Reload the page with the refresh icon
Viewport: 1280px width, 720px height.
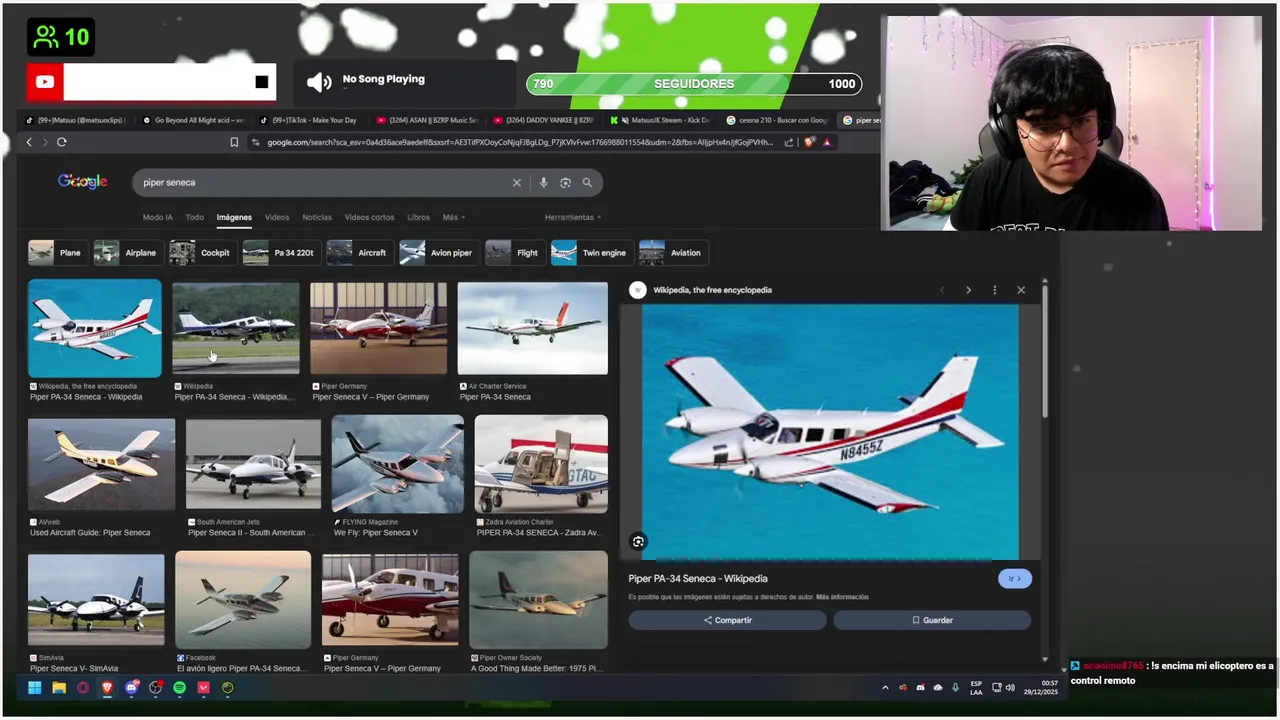61,142
